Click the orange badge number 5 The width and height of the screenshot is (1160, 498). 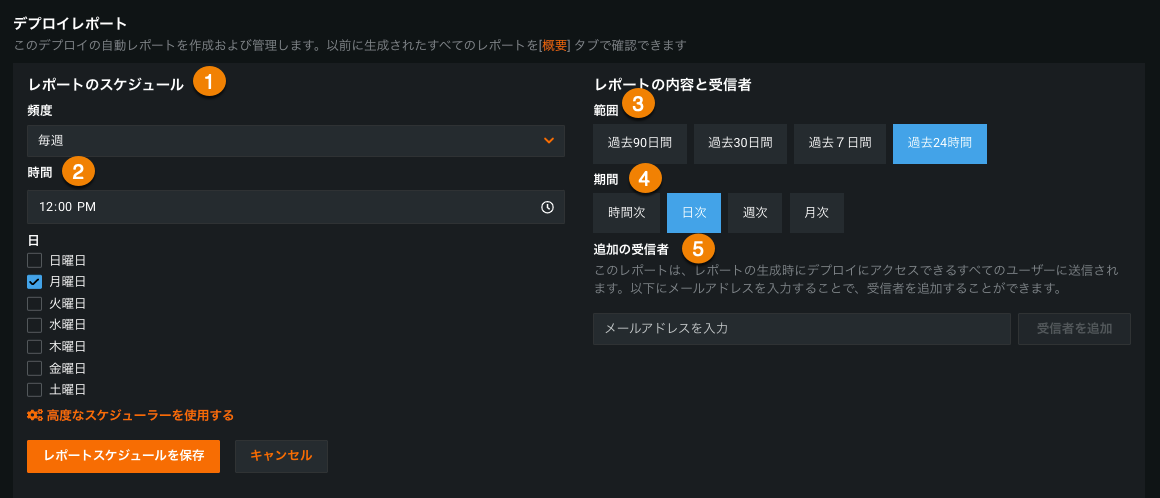(x=698, y=248)
